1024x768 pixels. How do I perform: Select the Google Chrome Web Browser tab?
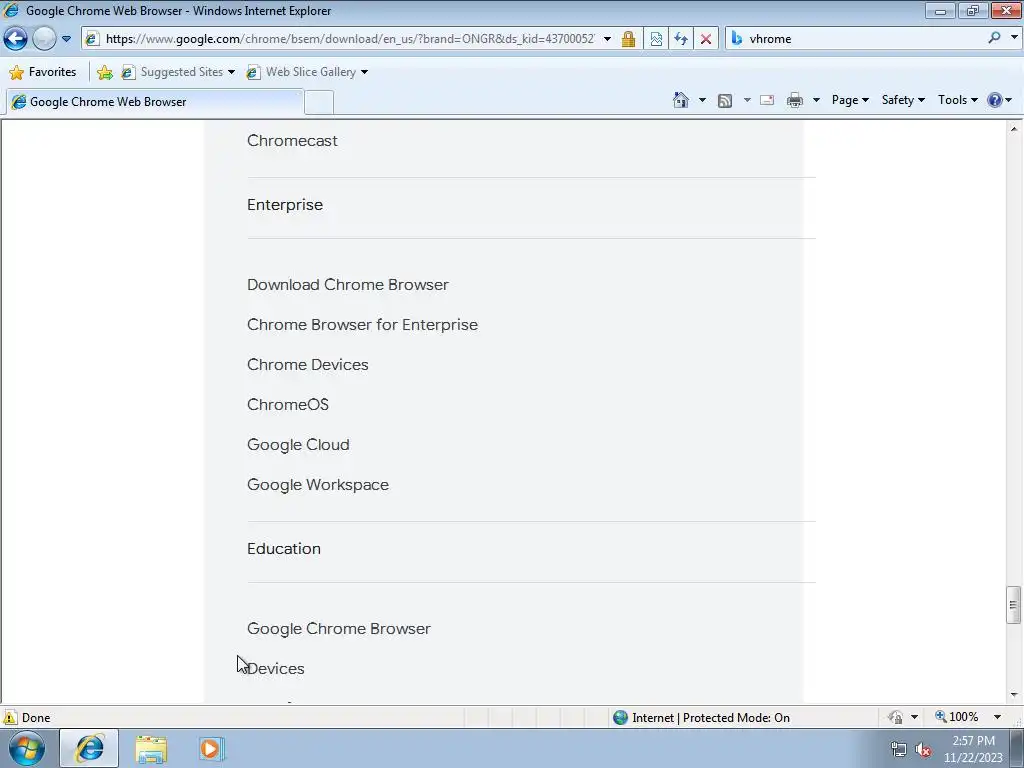click(x=155, y=102)
